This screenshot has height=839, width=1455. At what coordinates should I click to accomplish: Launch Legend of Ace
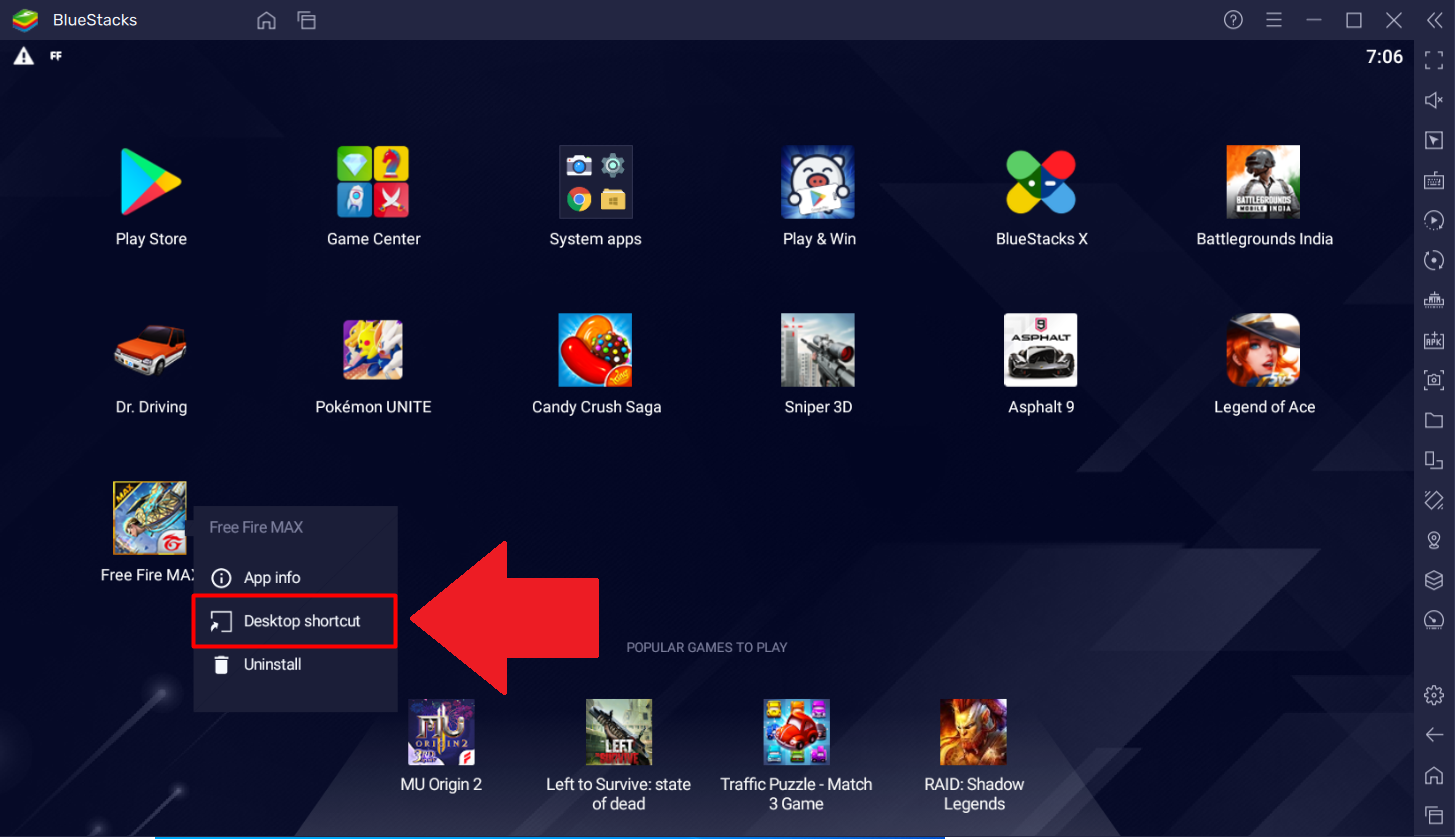click(1264, 350)
